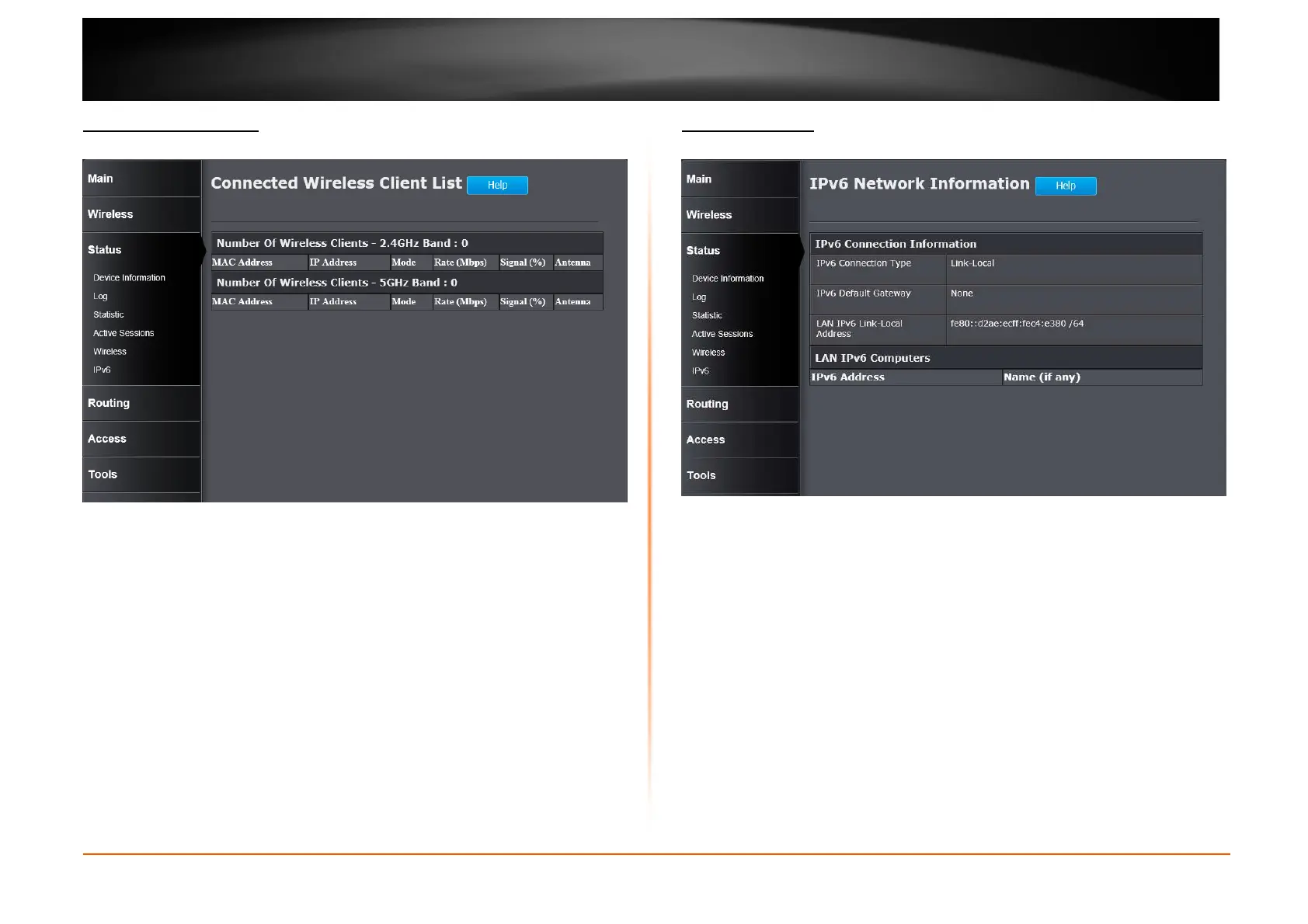The image size is (1308, 924).
Task: Click MAC Address column under 5GHz Band
Action: (x=259, y=302)
